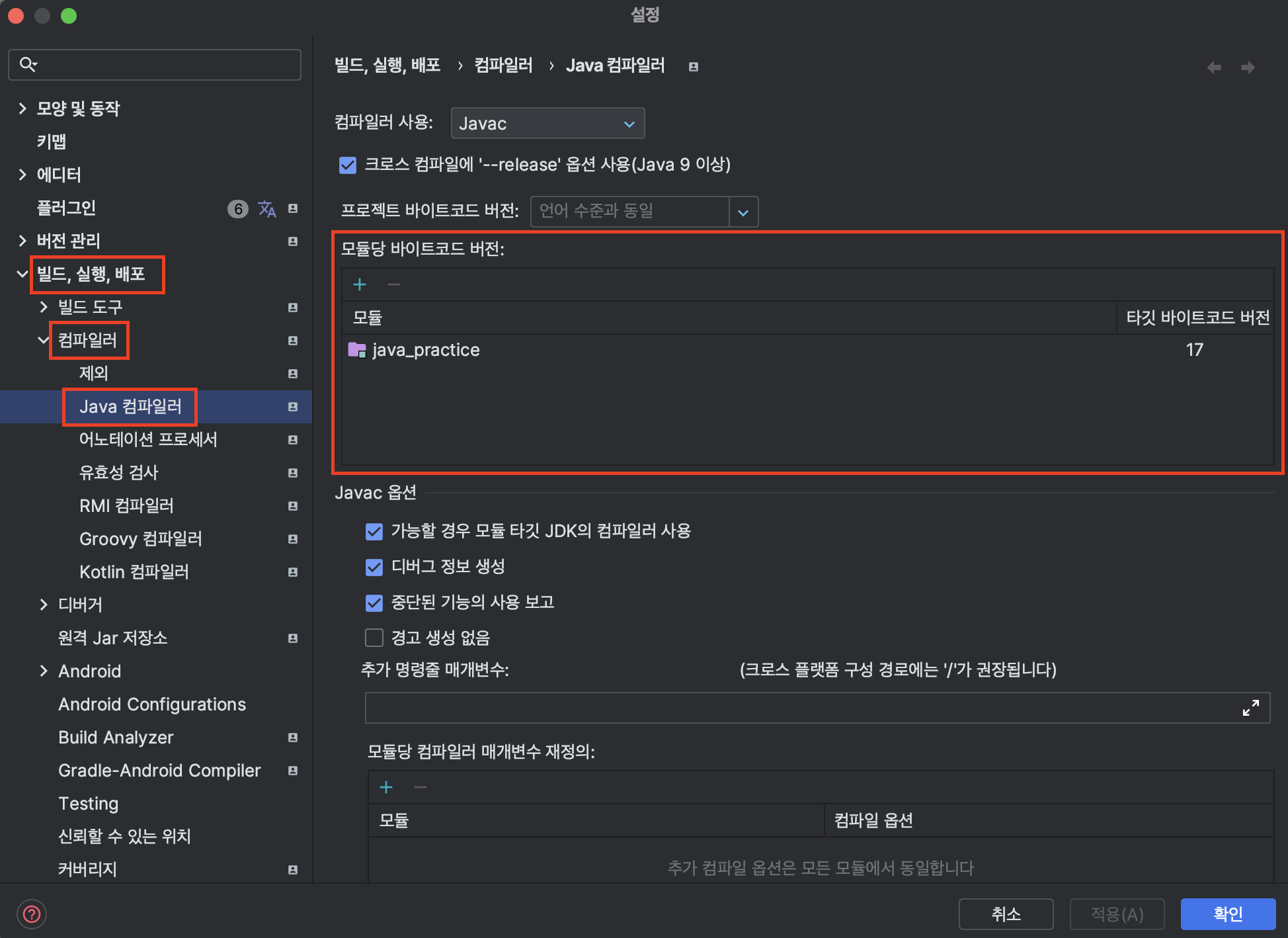Click the 추가 명령줄 매개변수 text field
The height and width of the screenshot is (938, 1288).
pos(793,708)
